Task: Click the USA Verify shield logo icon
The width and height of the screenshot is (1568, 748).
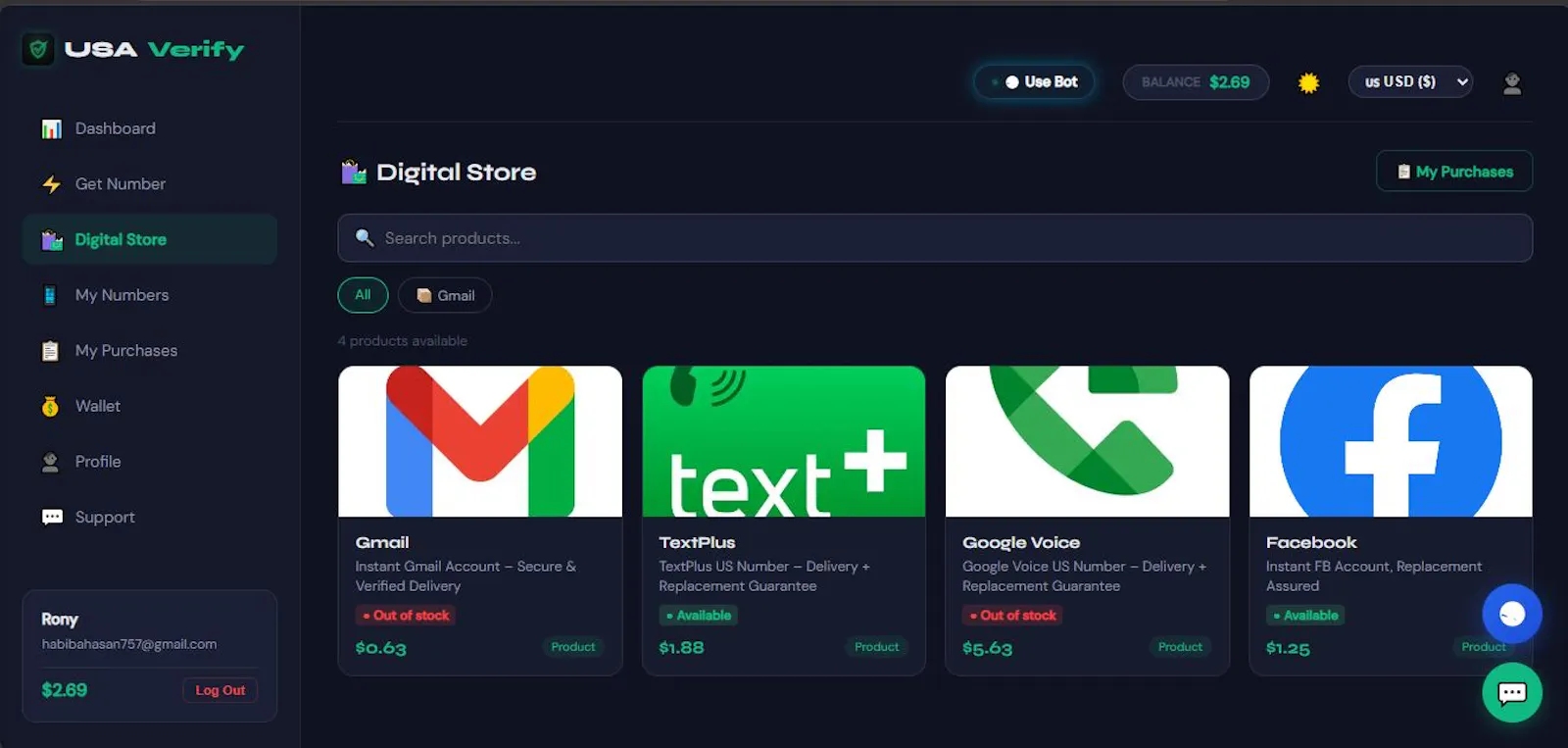Action: tap(38, 49)
